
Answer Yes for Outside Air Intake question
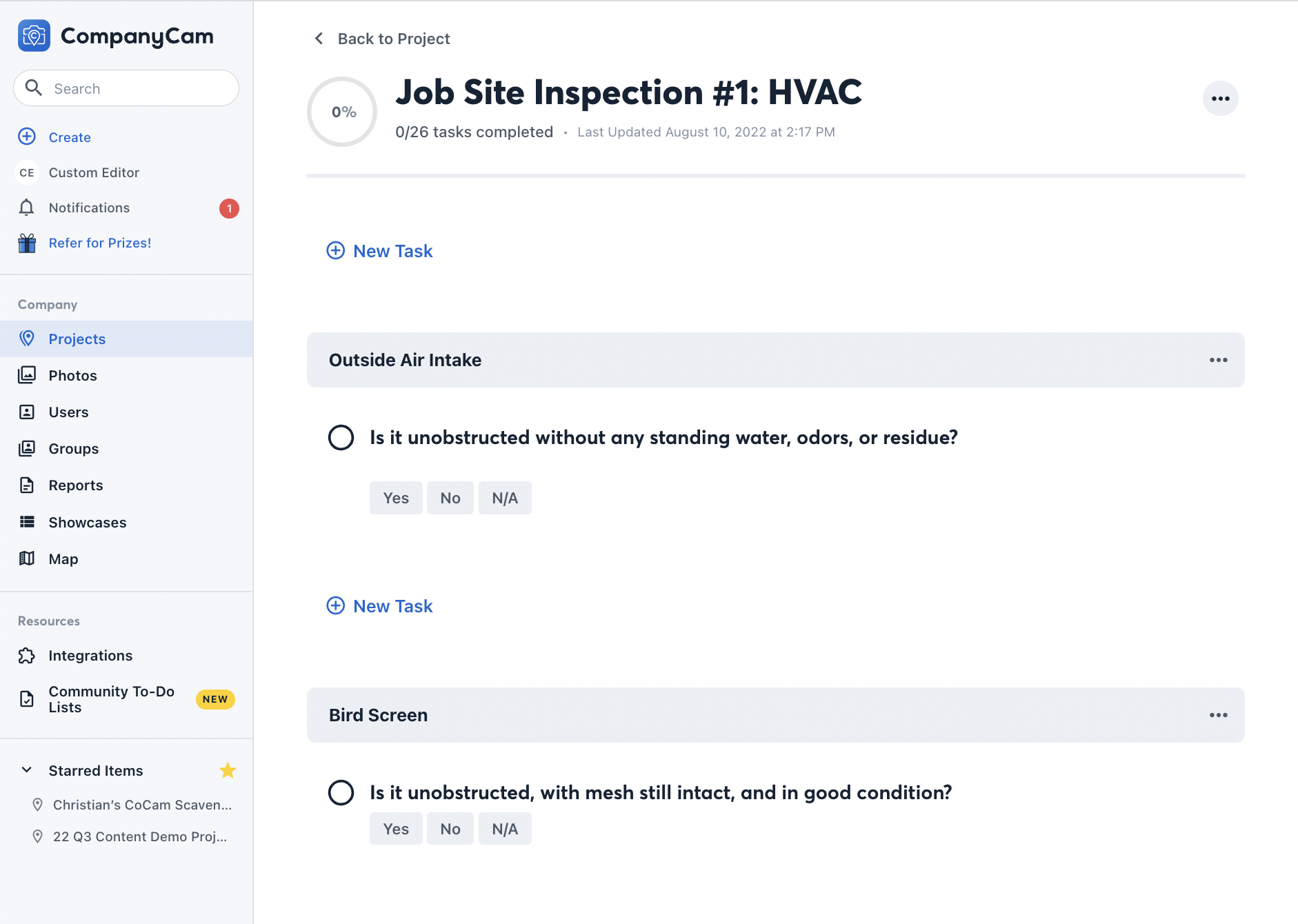coord(396,498)
